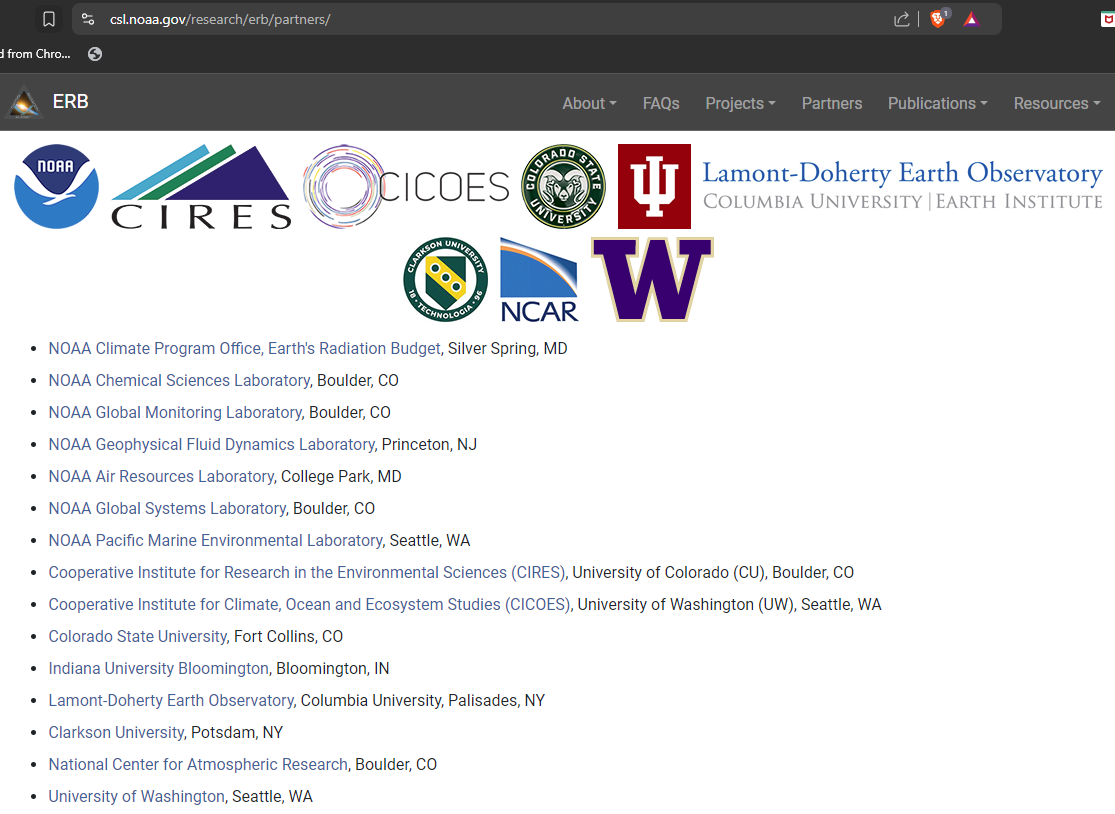This screenshot has height=814, width=1115.
Task: Click 'University of Colorado (CU), Boulder, CO' text
Action: coord(713,572)
